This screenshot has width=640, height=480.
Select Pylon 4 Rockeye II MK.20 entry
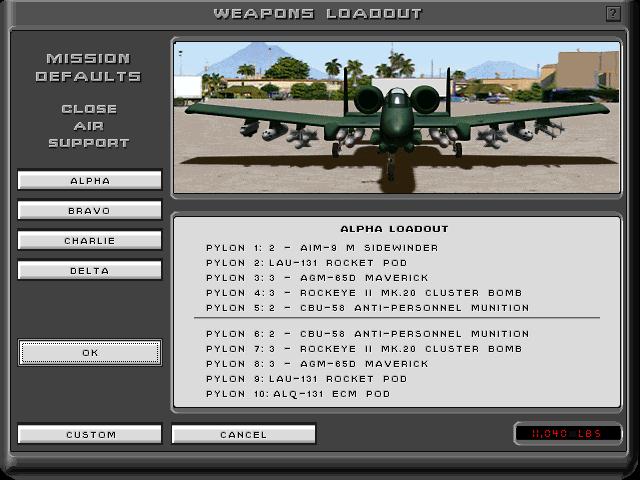pos(364,293)
